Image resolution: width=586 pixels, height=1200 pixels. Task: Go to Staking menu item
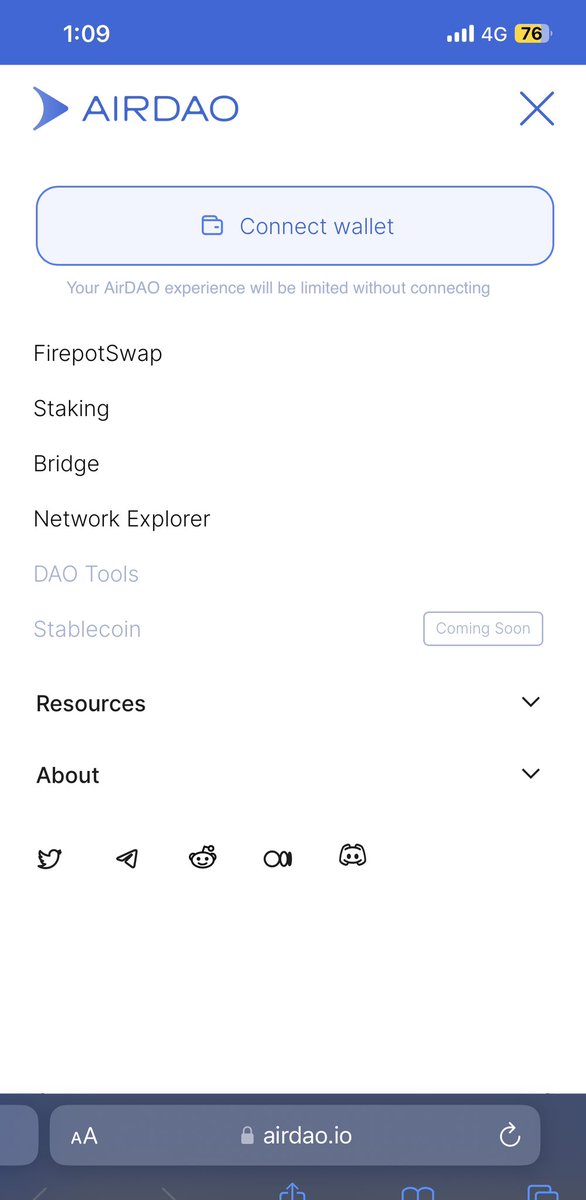[x=71, y=409]
